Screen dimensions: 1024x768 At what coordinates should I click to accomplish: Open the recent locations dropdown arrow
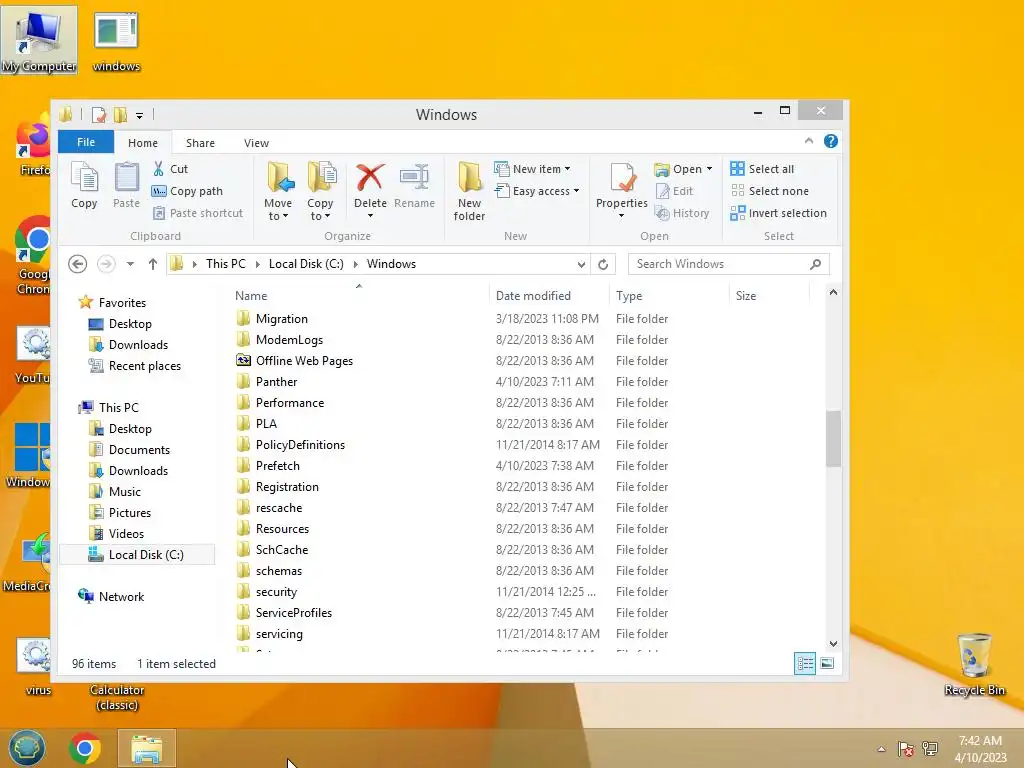(131, 264)
